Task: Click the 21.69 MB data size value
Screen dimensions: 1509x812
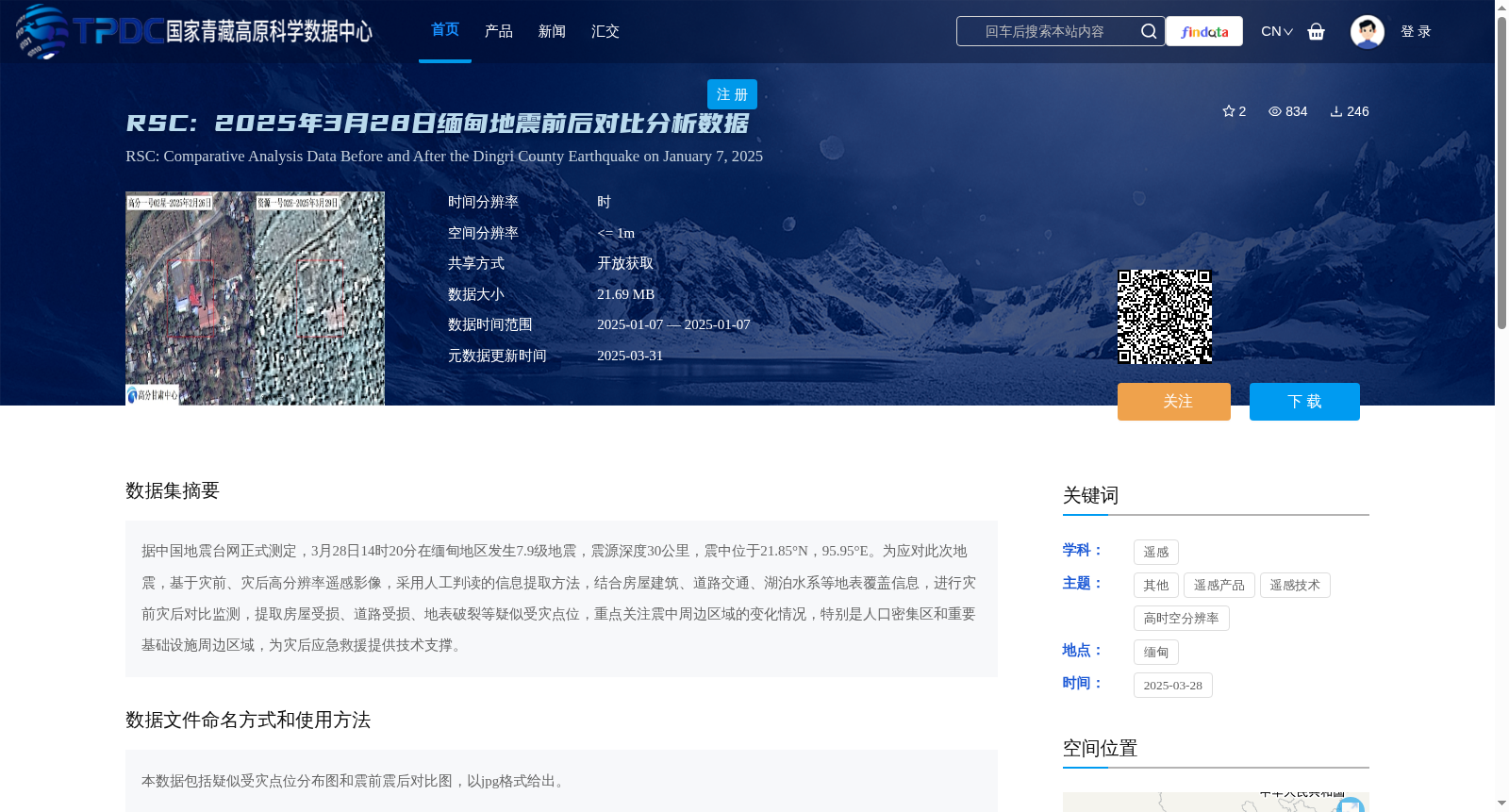Action: click(625, 294)
